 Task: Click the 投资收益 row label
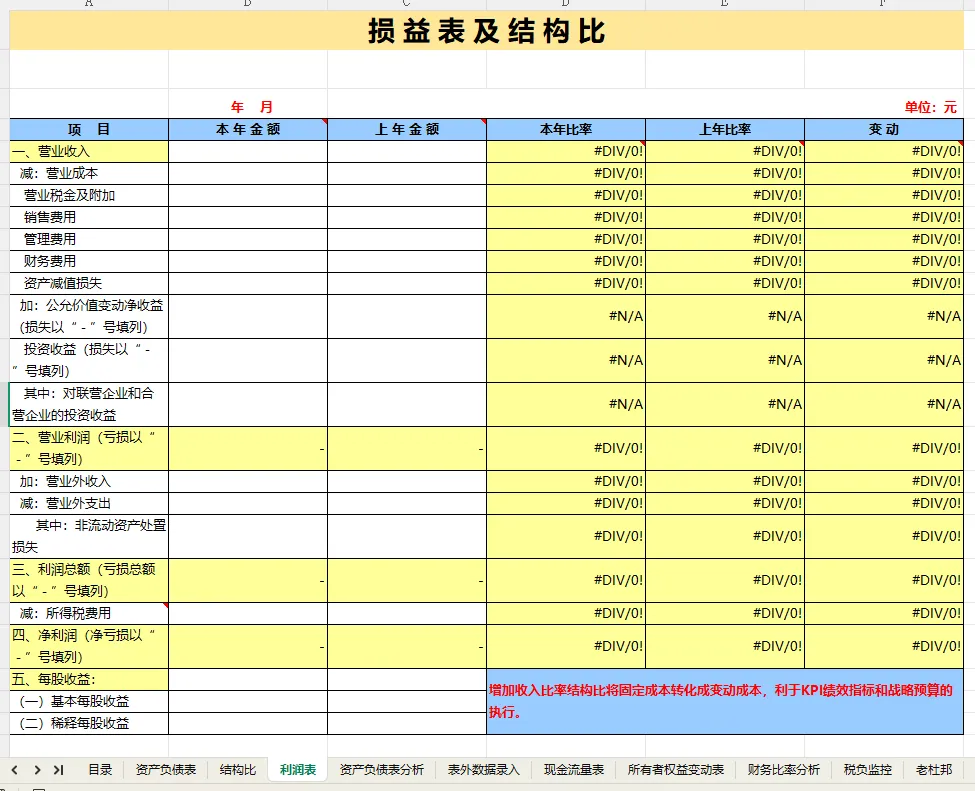tap(89, 360)
